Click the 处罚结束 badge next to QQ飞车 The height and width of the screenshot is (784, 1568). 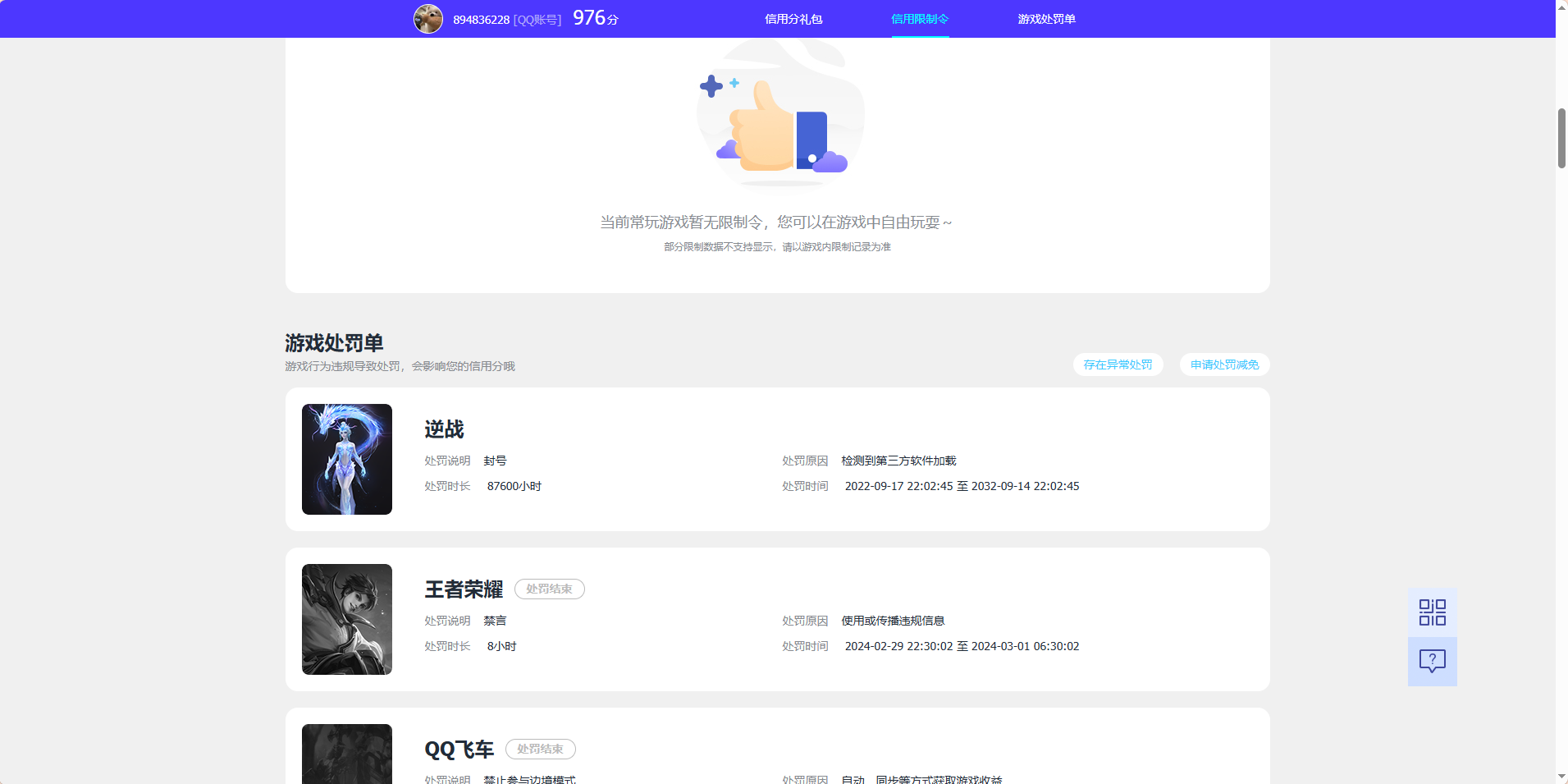click(540, 749)
